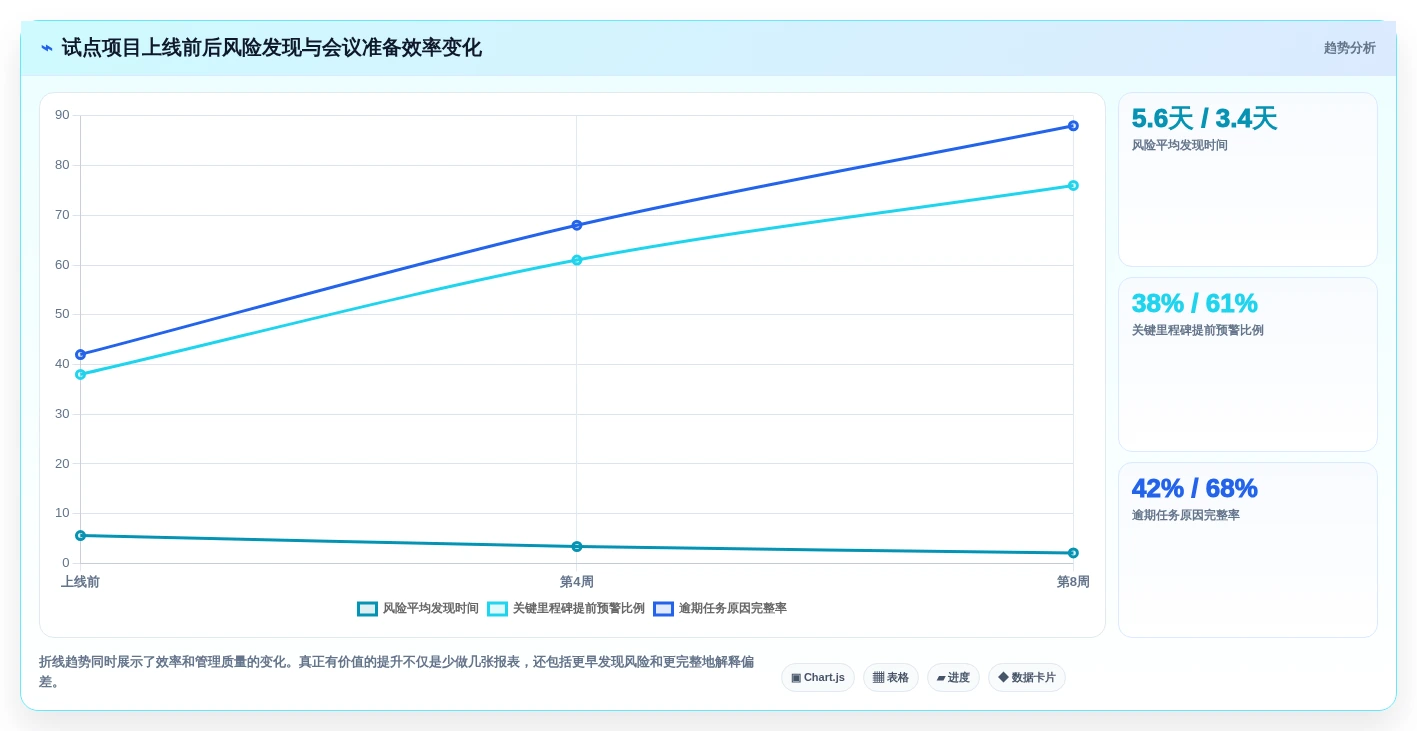The width and height of the screenshot is (1417, 731).
Task: Click the teal 风险平均发现时间 legend swatch
Action: point(367,609)
